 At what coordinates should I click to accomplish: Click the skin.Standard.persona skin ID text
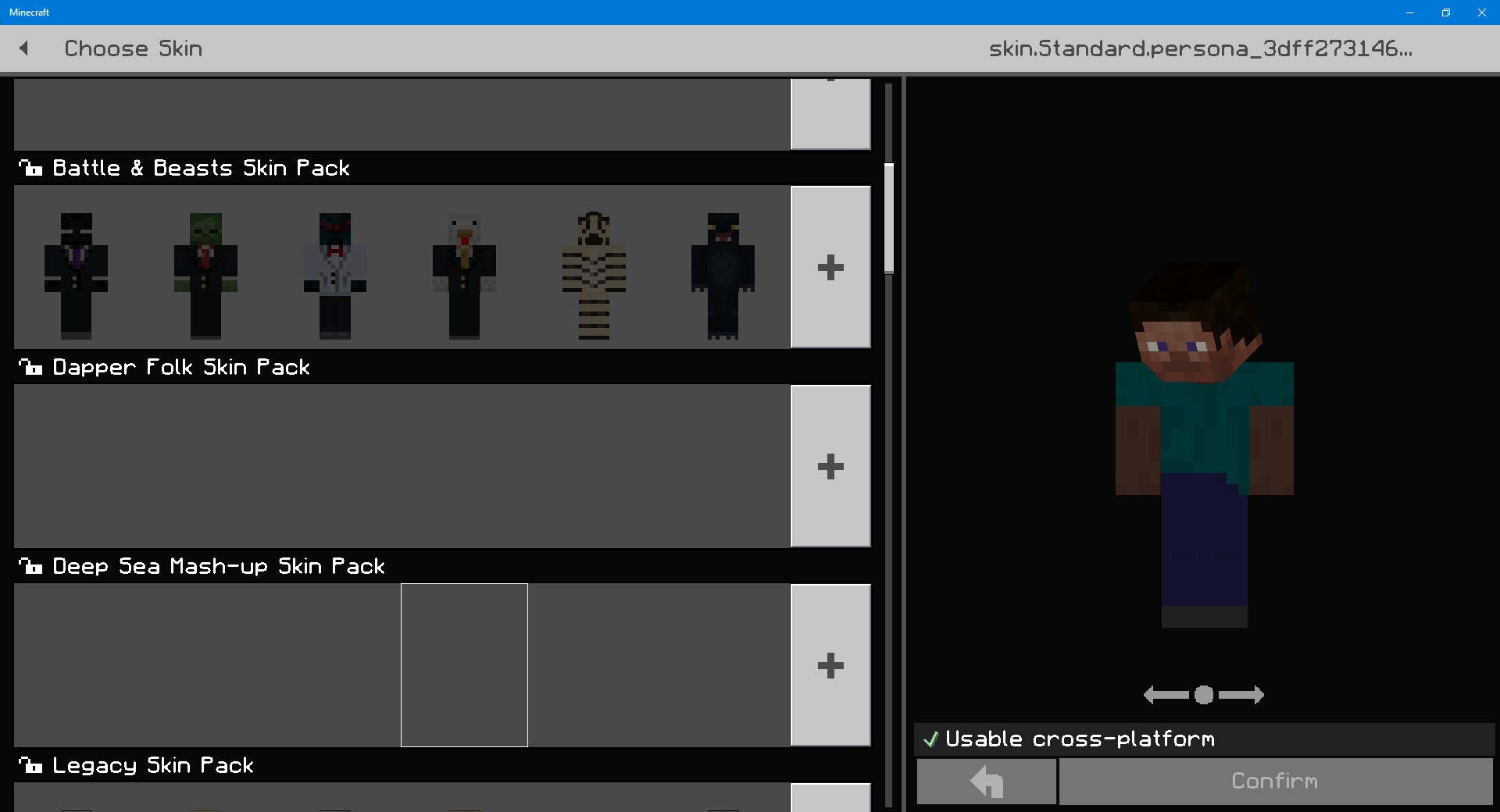pyautogui.click(x=1201, y=48)
